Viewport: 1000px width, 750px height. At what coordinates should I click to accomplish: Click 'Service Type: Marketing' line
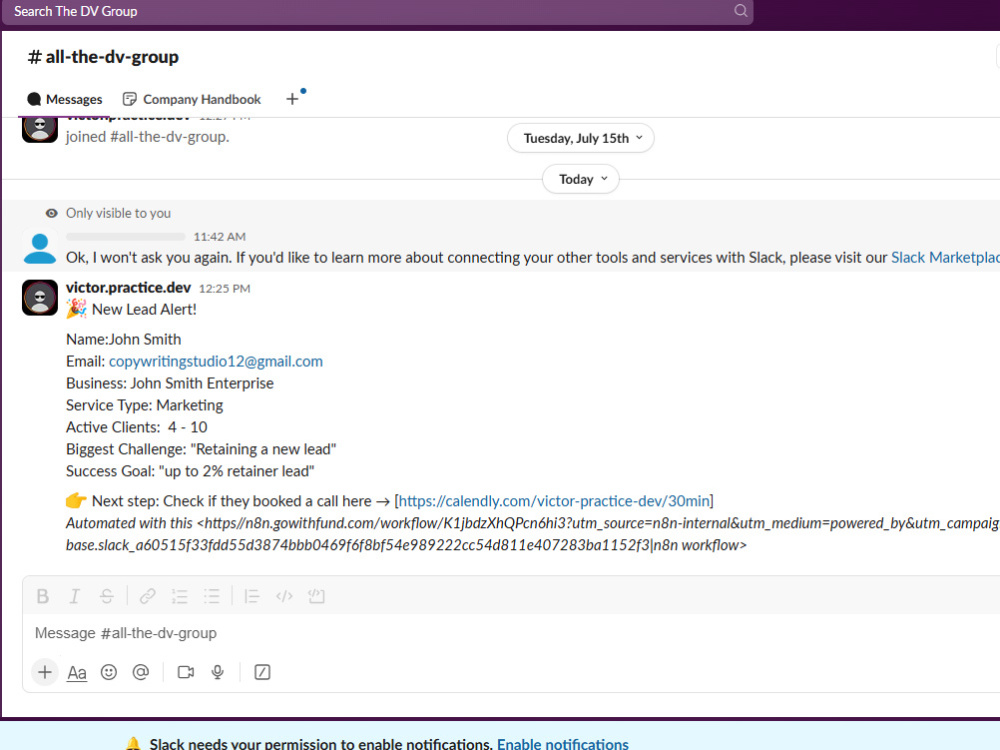(x=145, y=405)
